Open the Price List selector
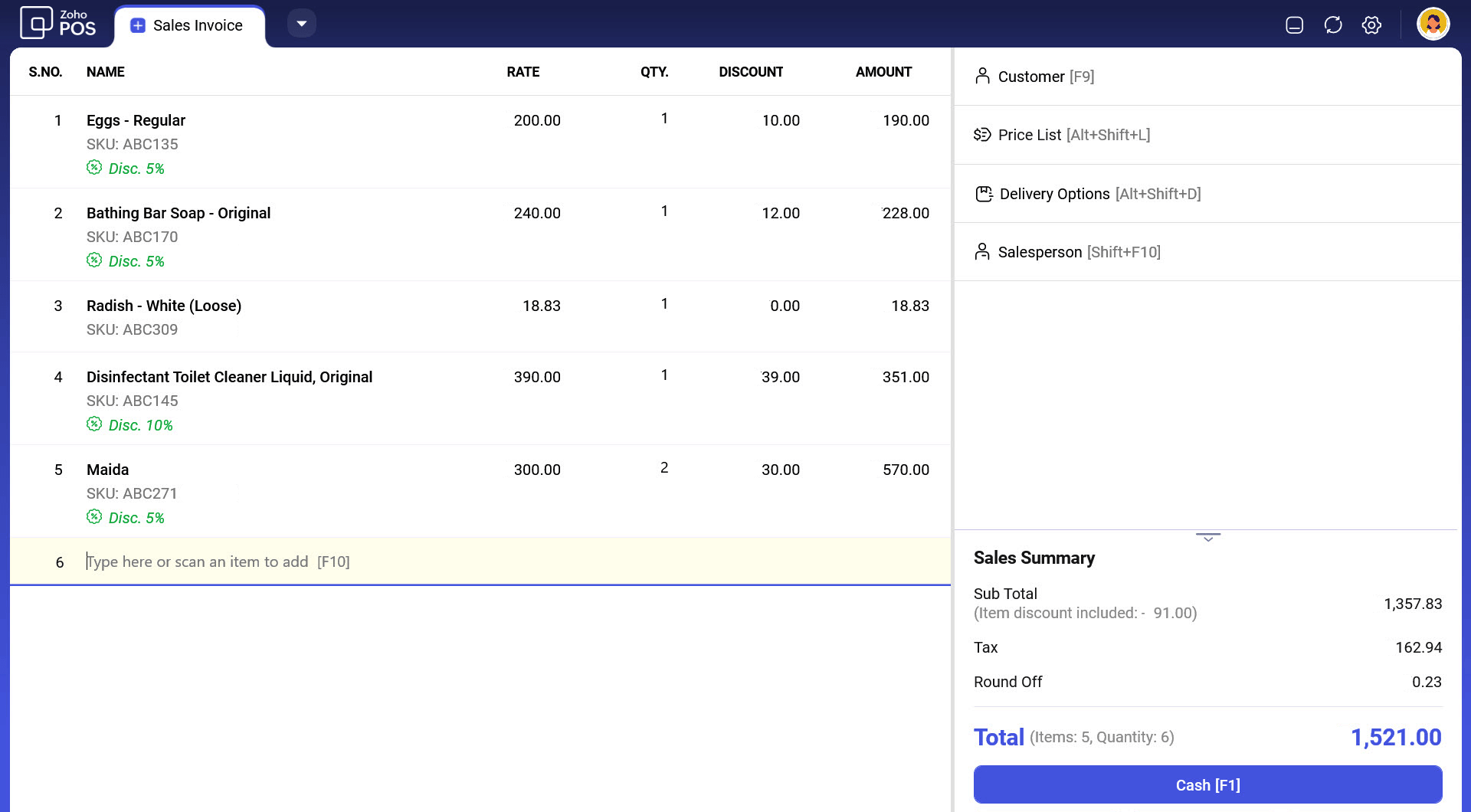Viewport: 1471px width, 812px height. point(1073,135)
